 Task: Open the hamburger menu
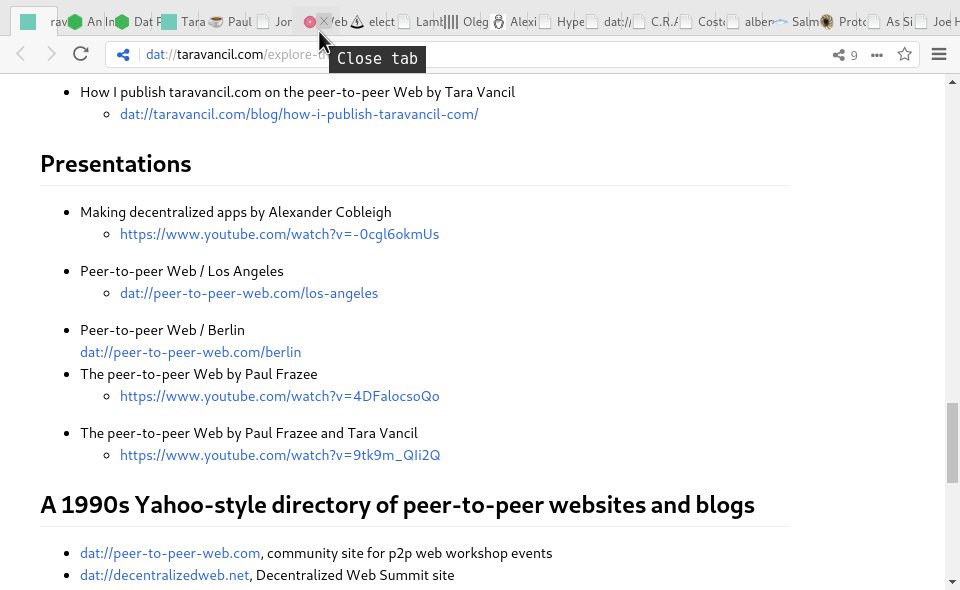(x=938, y=55)
